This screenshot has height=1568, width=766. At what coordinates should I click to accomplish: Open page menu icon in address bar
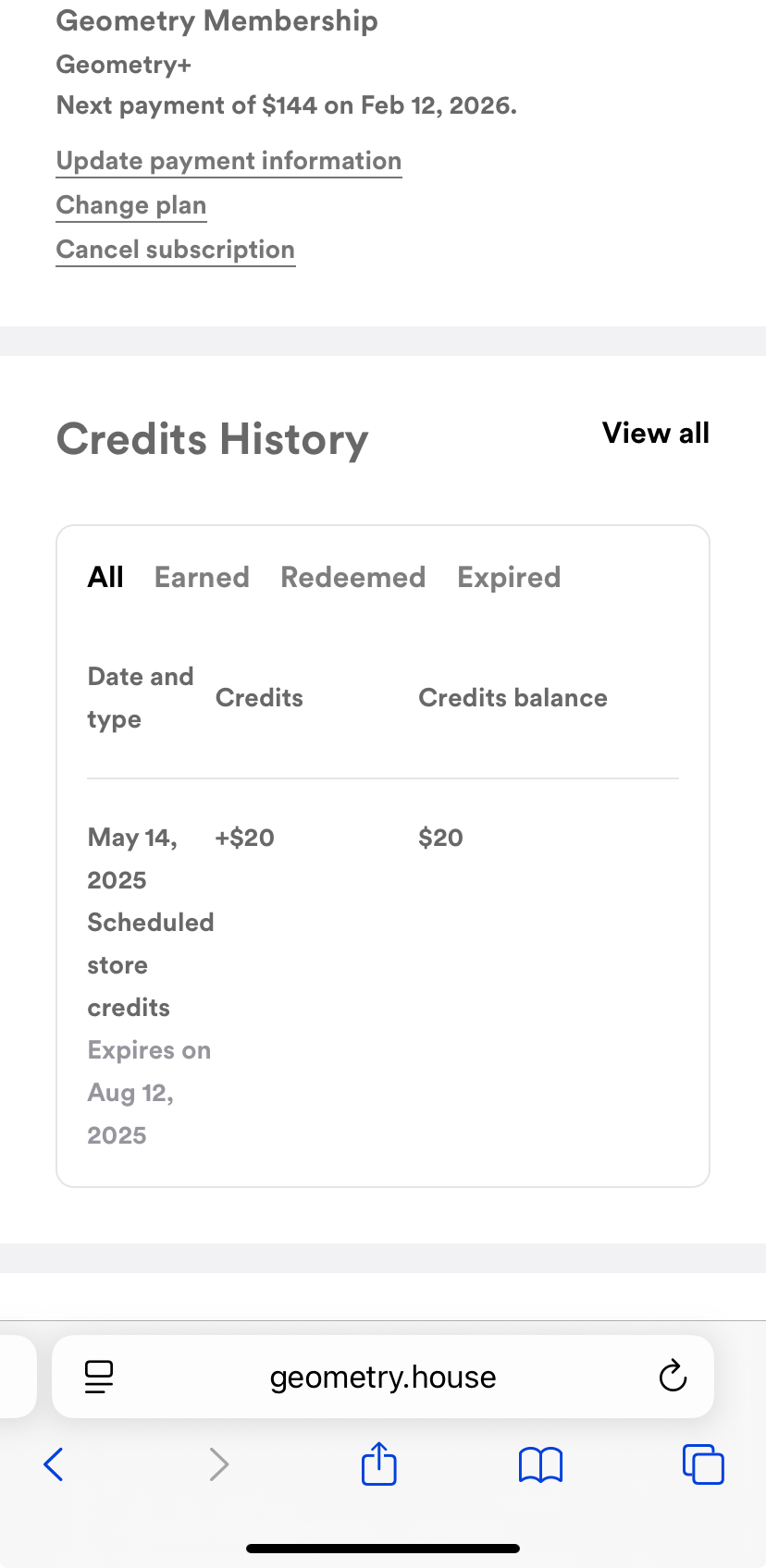coord(99,1377)
